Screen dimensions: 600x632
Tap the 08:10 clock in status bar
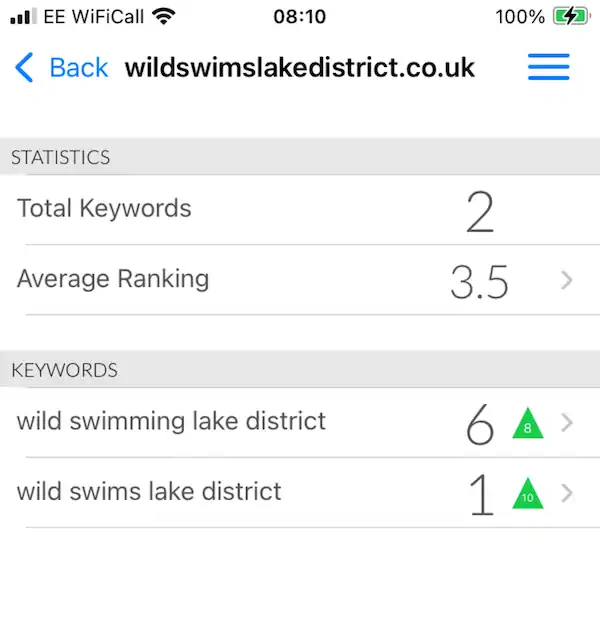tap(299, 17)
